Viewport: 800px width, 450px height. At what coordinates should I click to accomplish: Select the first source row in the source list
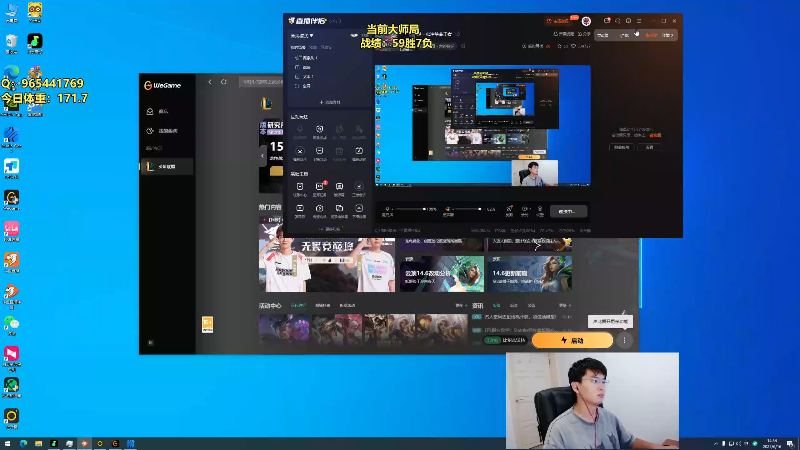330,58
